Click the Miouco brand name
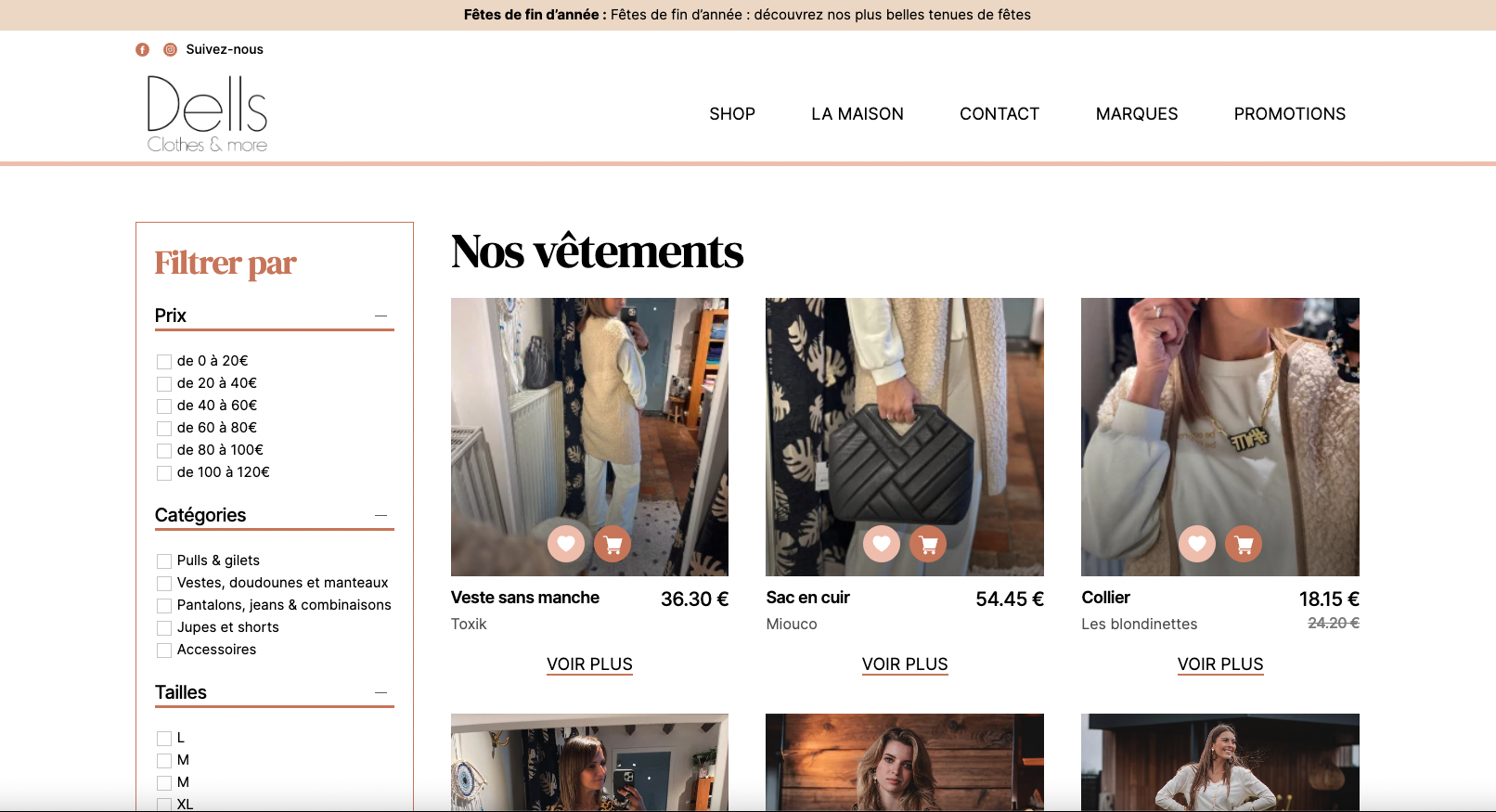The image size is (1496, 812). (x=792, y=625)
